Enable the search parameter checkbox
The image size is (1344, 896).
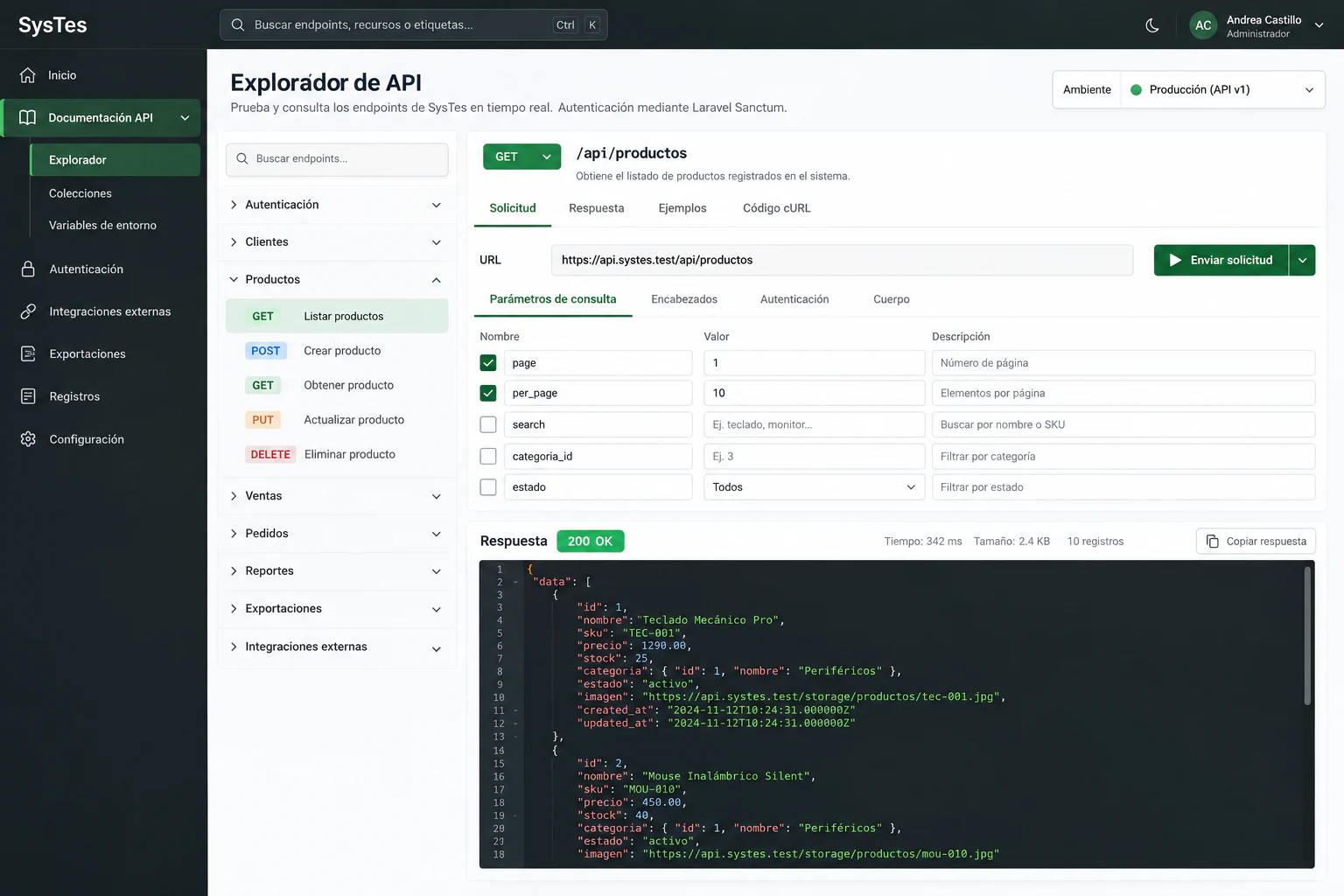488,424
